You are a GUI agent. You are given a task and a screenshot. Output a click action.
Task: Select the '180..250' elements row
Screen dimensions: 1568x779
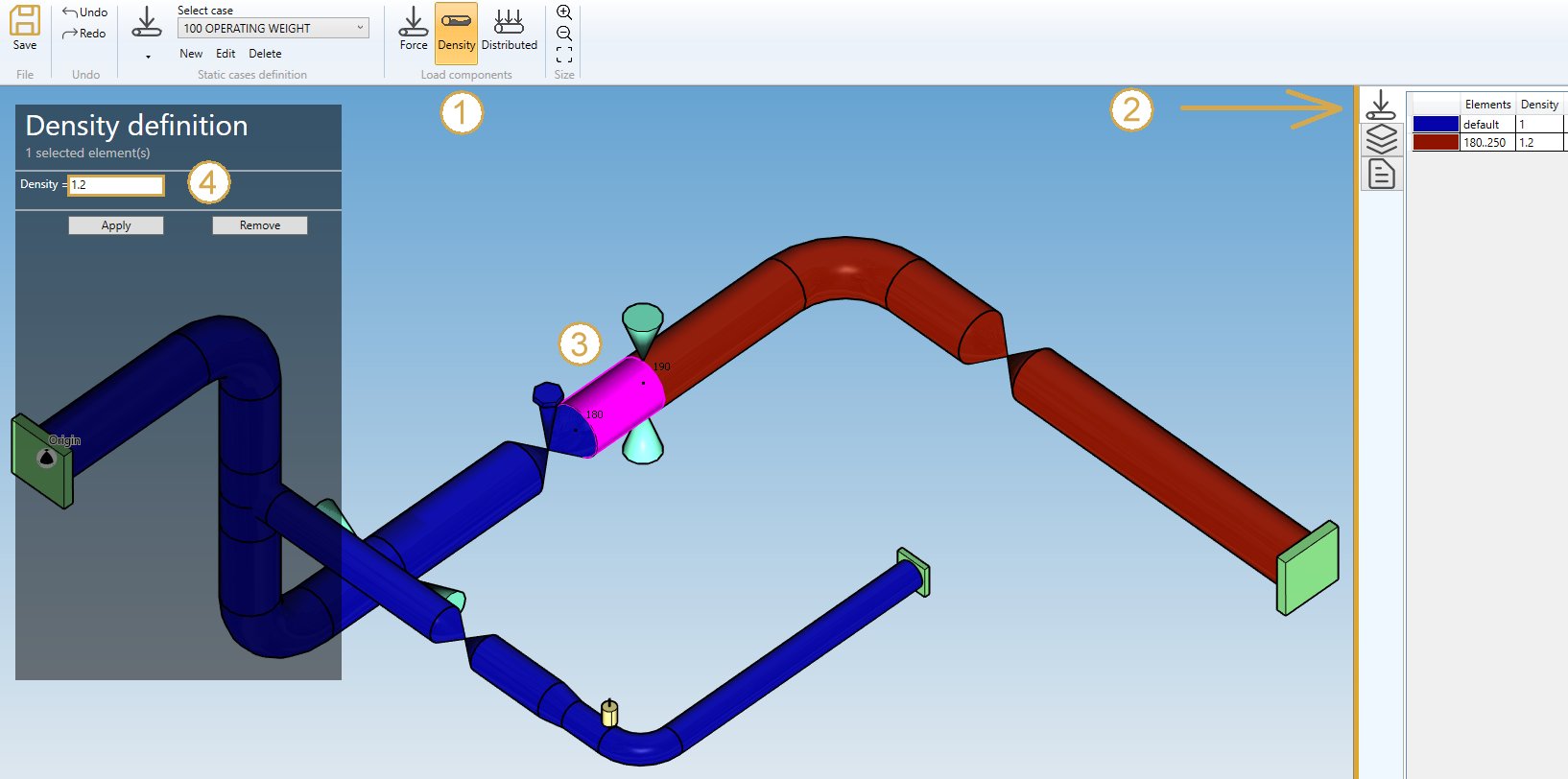[1486, 142]
